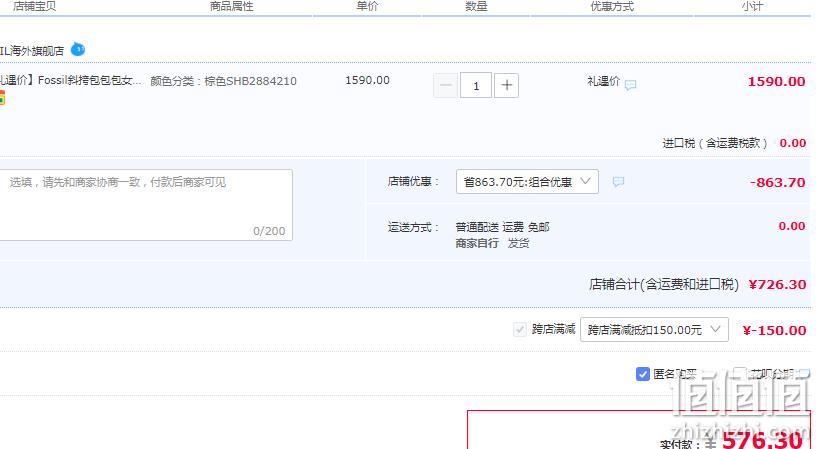Increase quantity with the plus button

506,85
